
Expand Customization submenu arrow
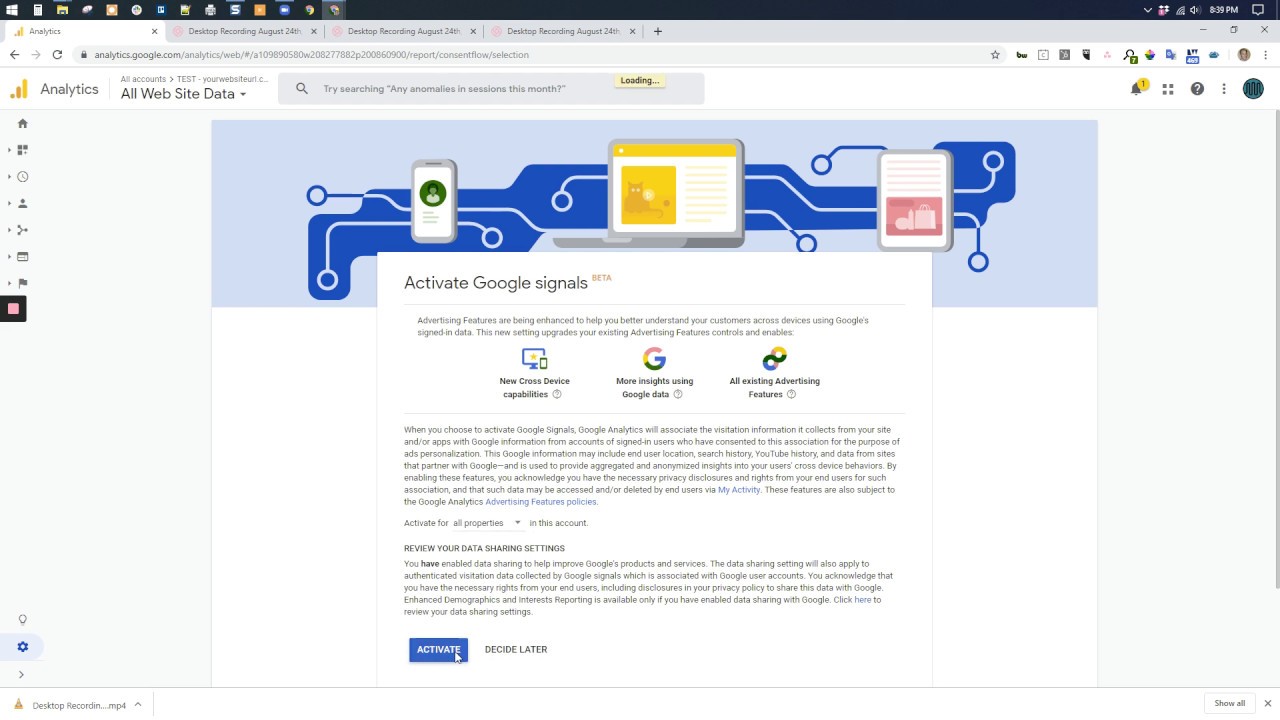click(9, 150)
